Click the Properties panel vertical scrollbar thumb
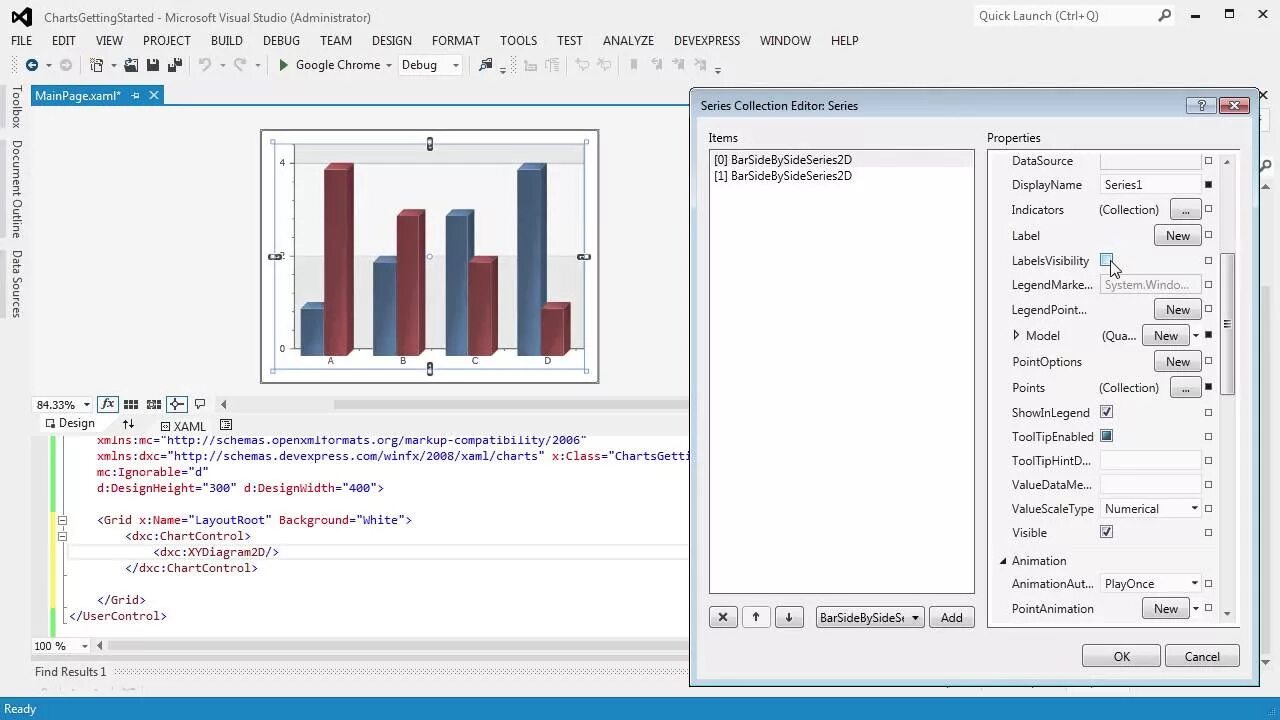The height and width of the screenshot is (720, 1280). coord(1227,323)
